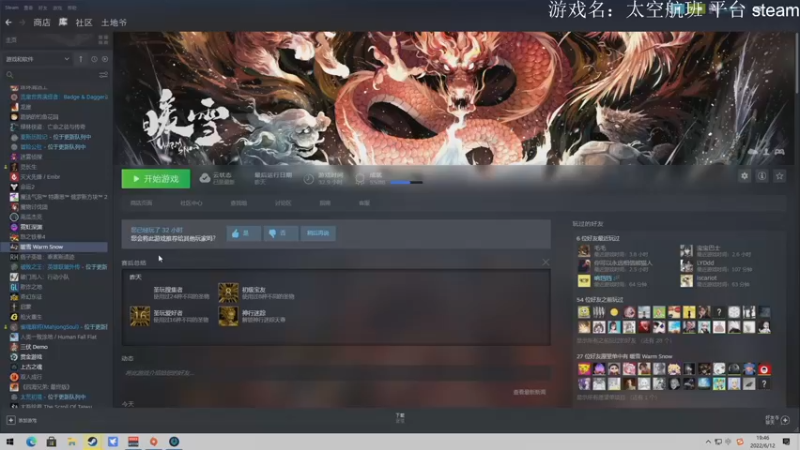Start the game with 开始游戏 button
Screen dimensions: 800x450
point(156,179)
